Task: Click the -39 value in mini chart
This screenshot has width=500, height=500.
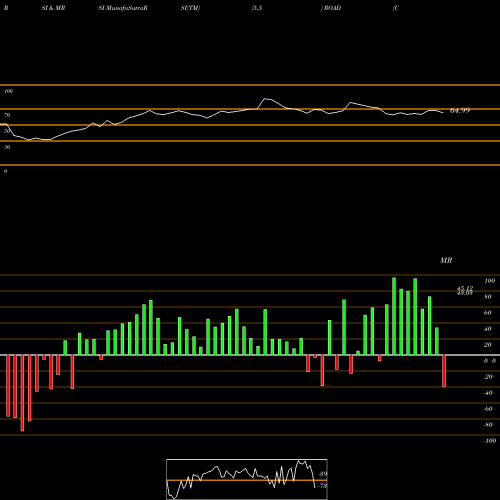Action: pyautogui.click(x=323, y=474)
